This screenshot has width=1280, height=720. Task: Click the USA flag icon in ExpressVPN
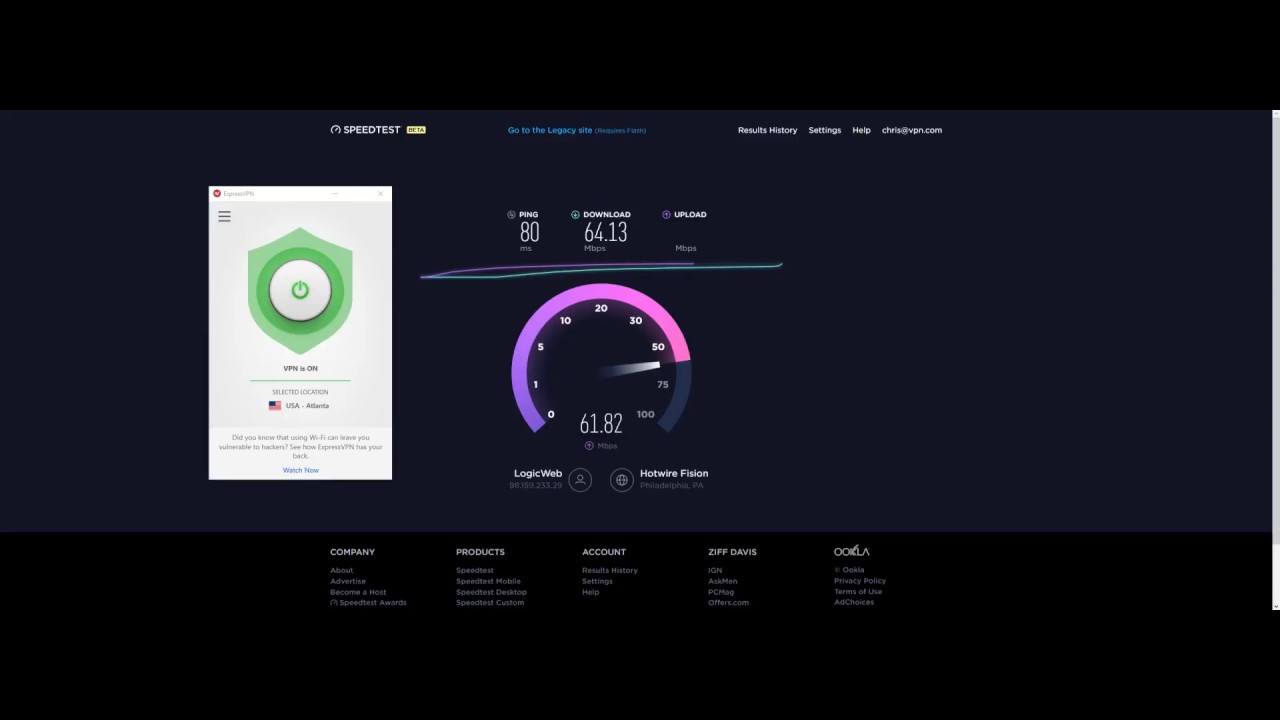(275, 406)
